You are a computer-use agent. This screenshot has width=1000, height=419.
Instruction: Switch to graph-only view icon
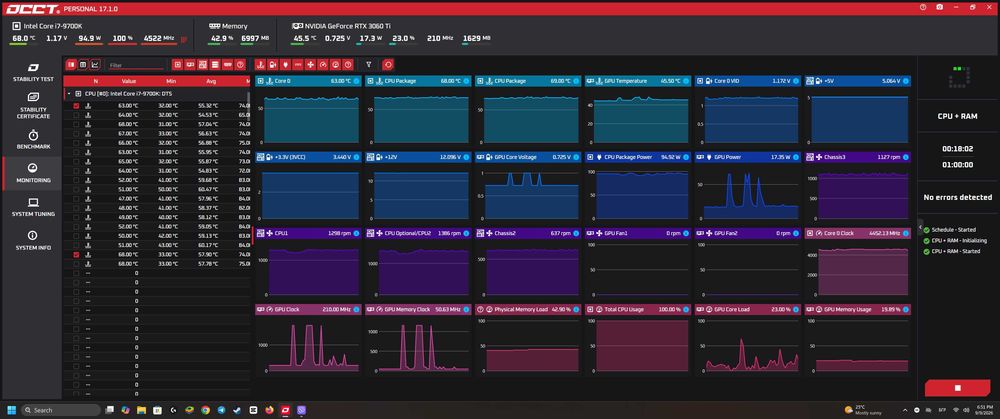(95, 64)
